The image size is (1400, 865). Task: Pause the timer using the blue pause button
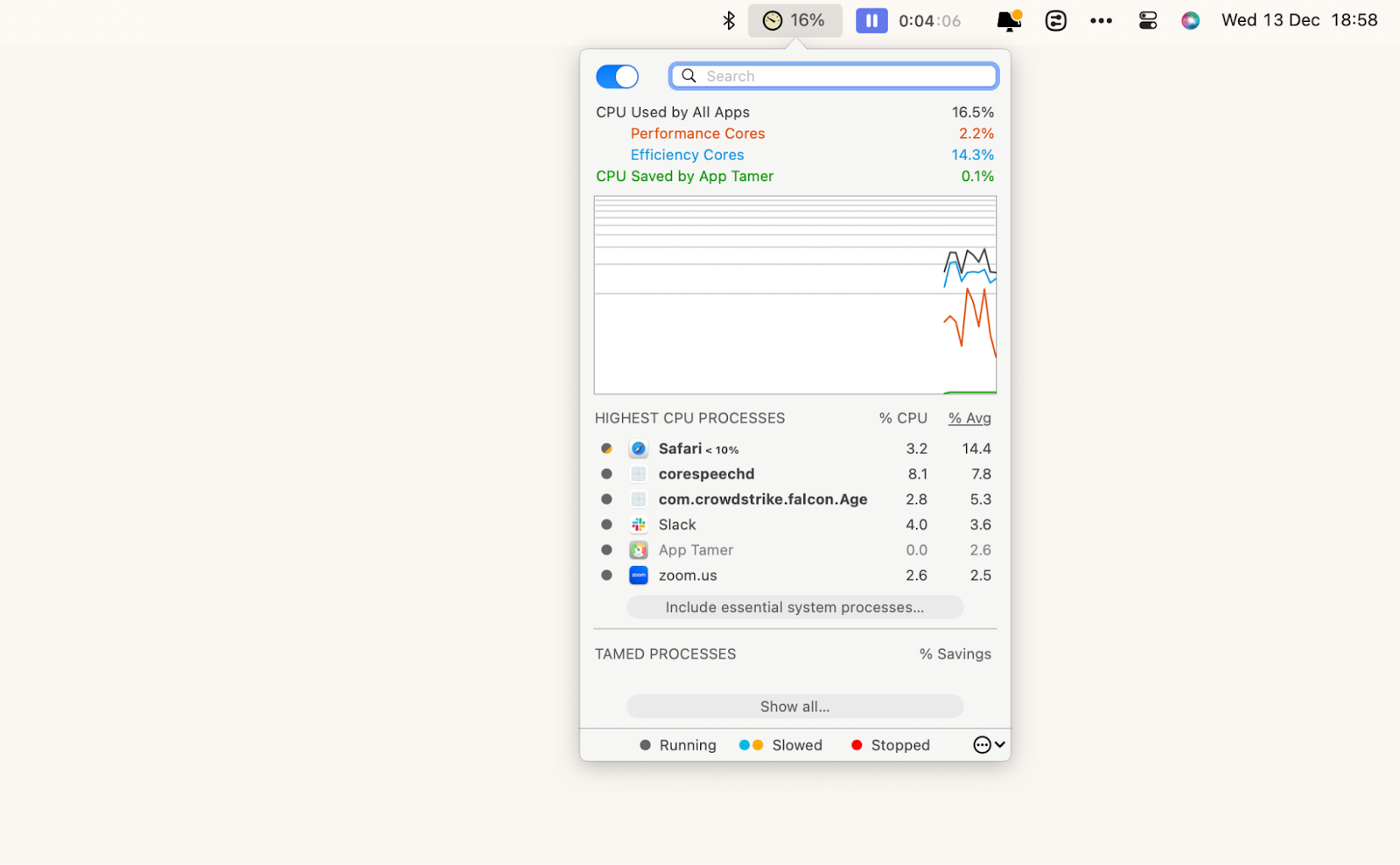pos(871,19)
